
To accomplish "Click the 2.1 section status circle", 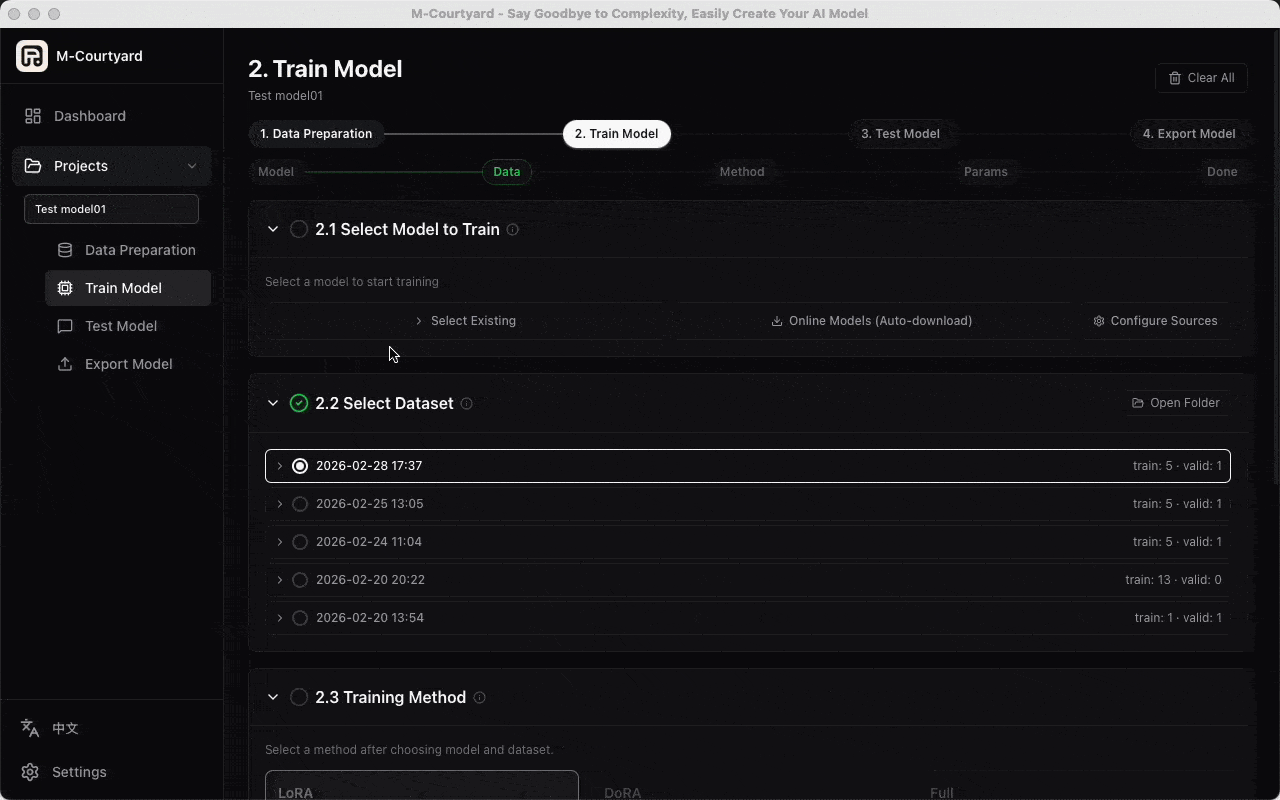I will 299,229.
